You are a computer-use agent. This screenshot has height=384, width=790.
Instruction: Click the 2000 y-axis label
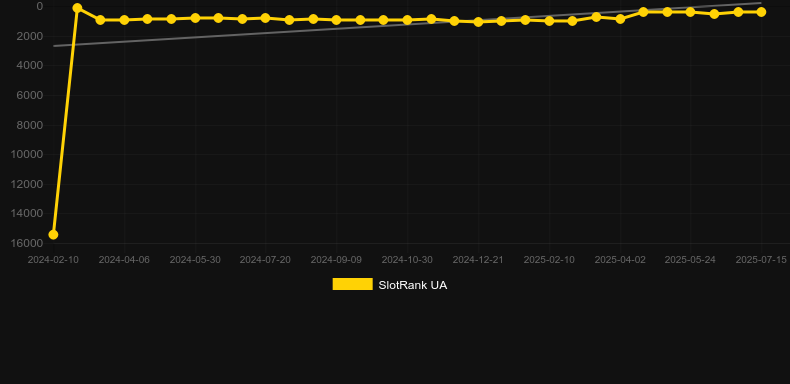pos(30,36)
